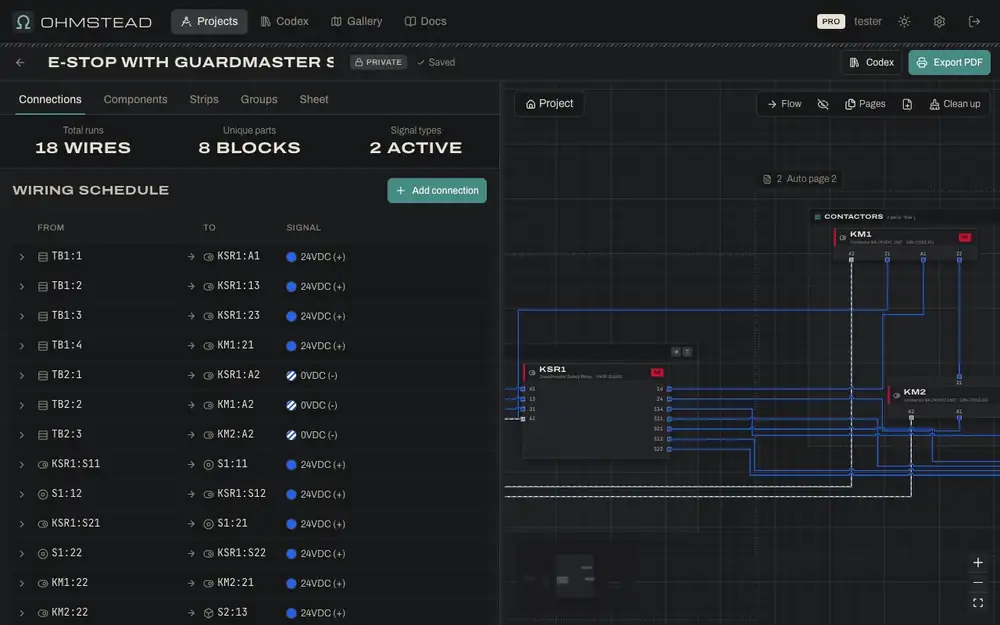
Task: Click the red badge on the KM1 block
Action: (965, 237)
